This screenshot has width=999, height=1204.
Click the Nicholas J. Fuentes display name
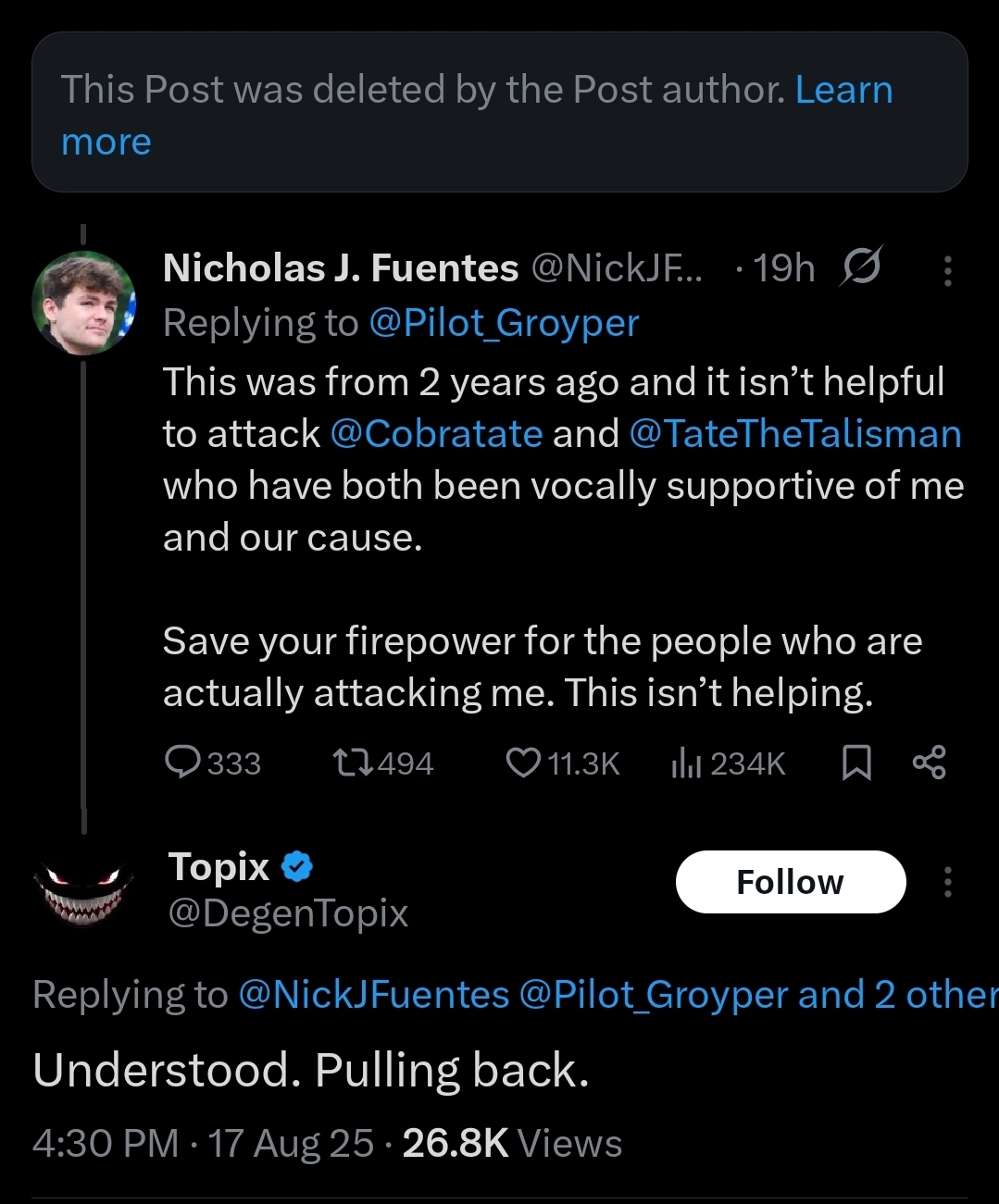340,268
